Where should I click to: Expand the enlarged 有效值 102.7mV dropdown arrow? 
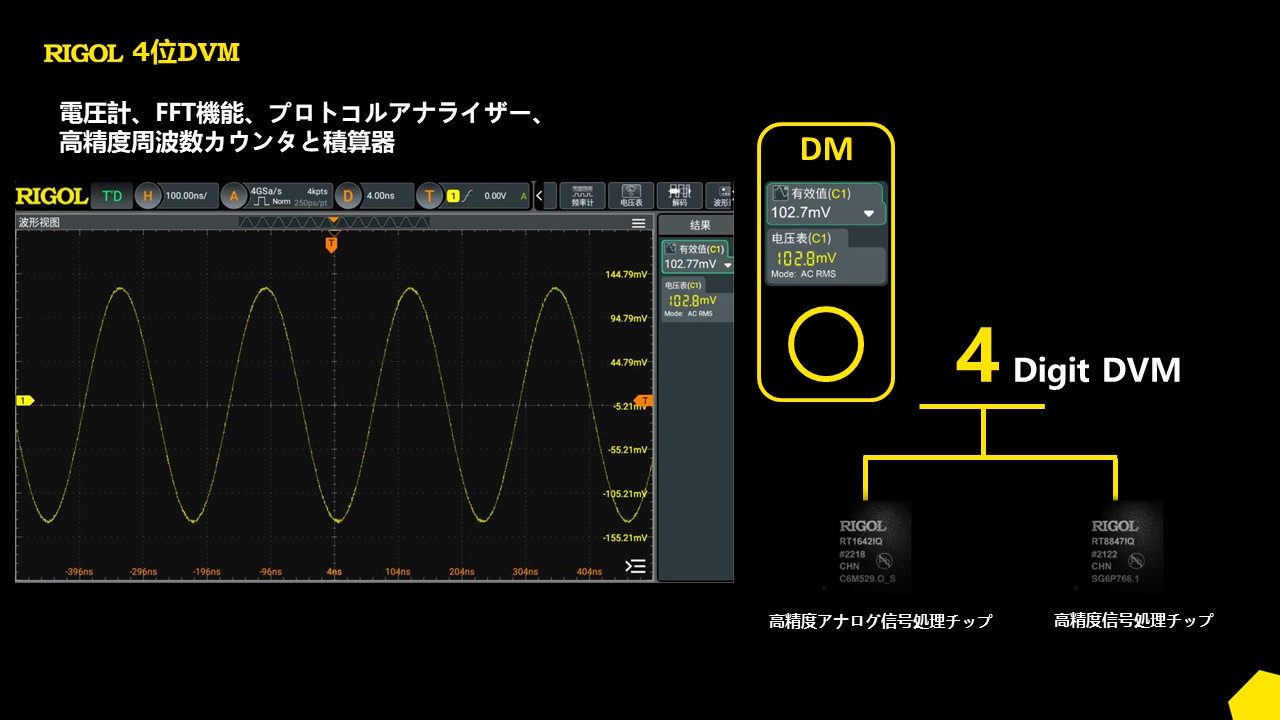point(868,214)
